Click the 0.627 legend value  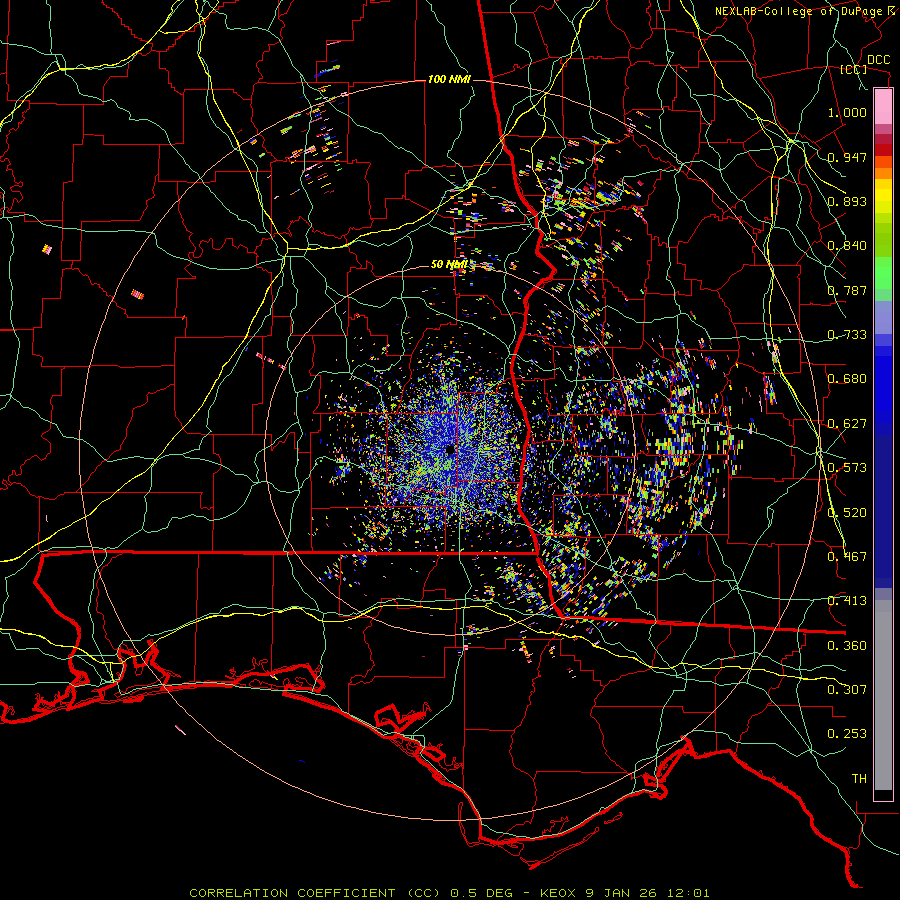[x=847, y=424]
